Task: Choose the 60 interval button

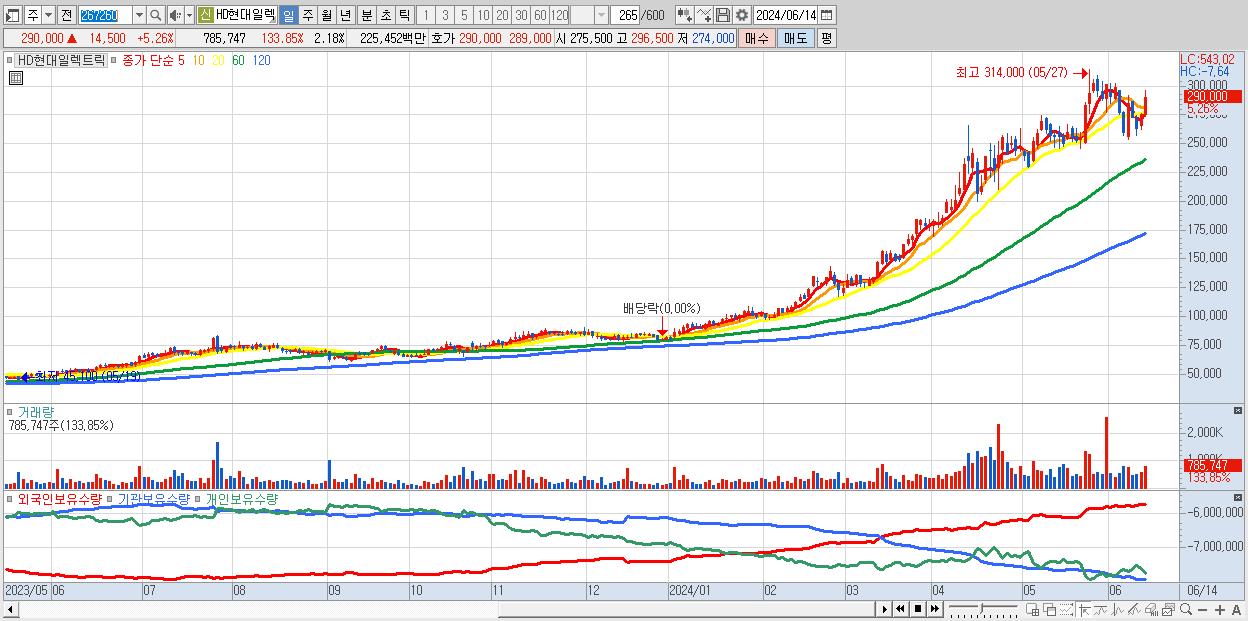Action: pyautogui.click(x=540, y=15)
